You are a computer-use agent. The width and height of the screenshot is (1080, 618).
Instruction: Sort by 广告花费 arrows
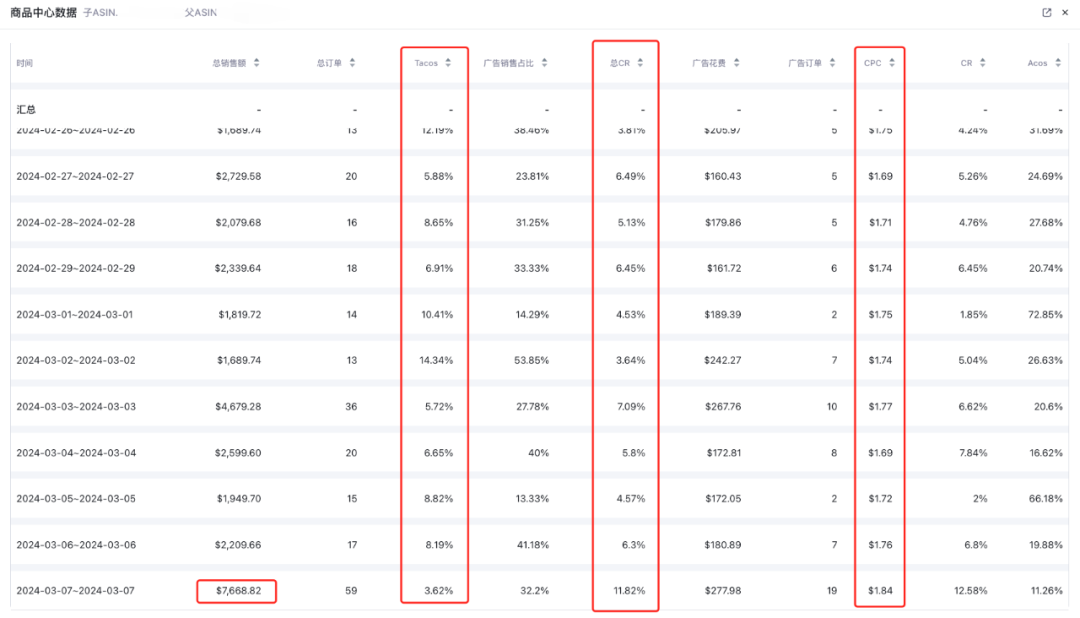point(736,63)
